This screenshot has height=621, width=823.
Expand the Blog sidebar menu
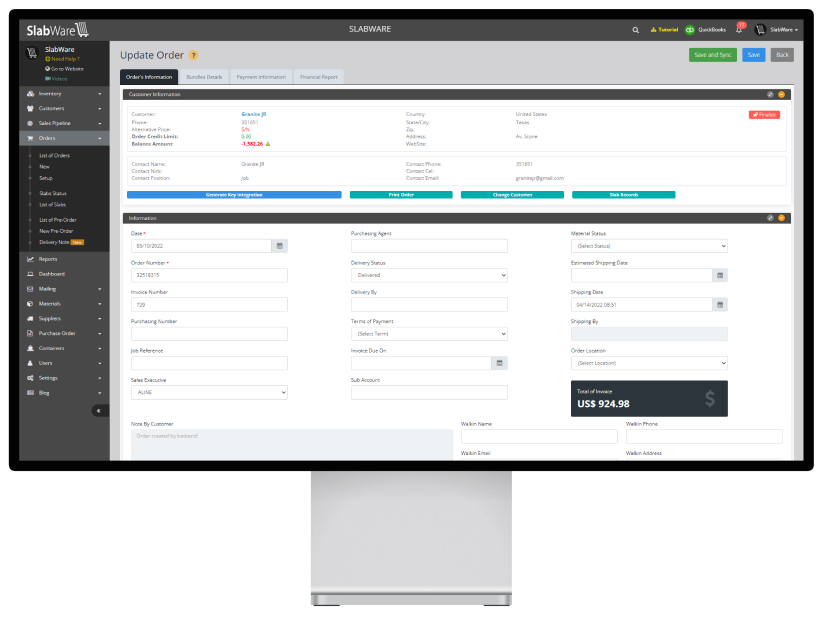(64, 393)
